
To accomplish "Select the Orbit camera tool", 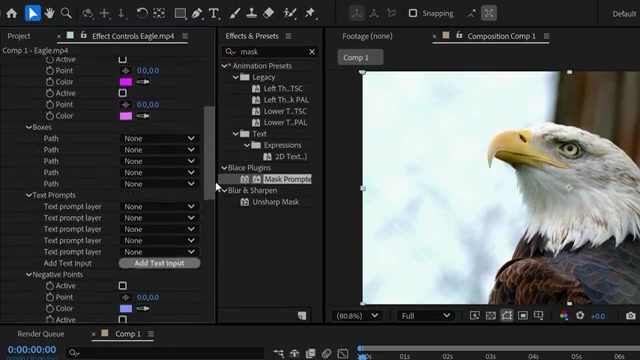I will coord(87,13).
